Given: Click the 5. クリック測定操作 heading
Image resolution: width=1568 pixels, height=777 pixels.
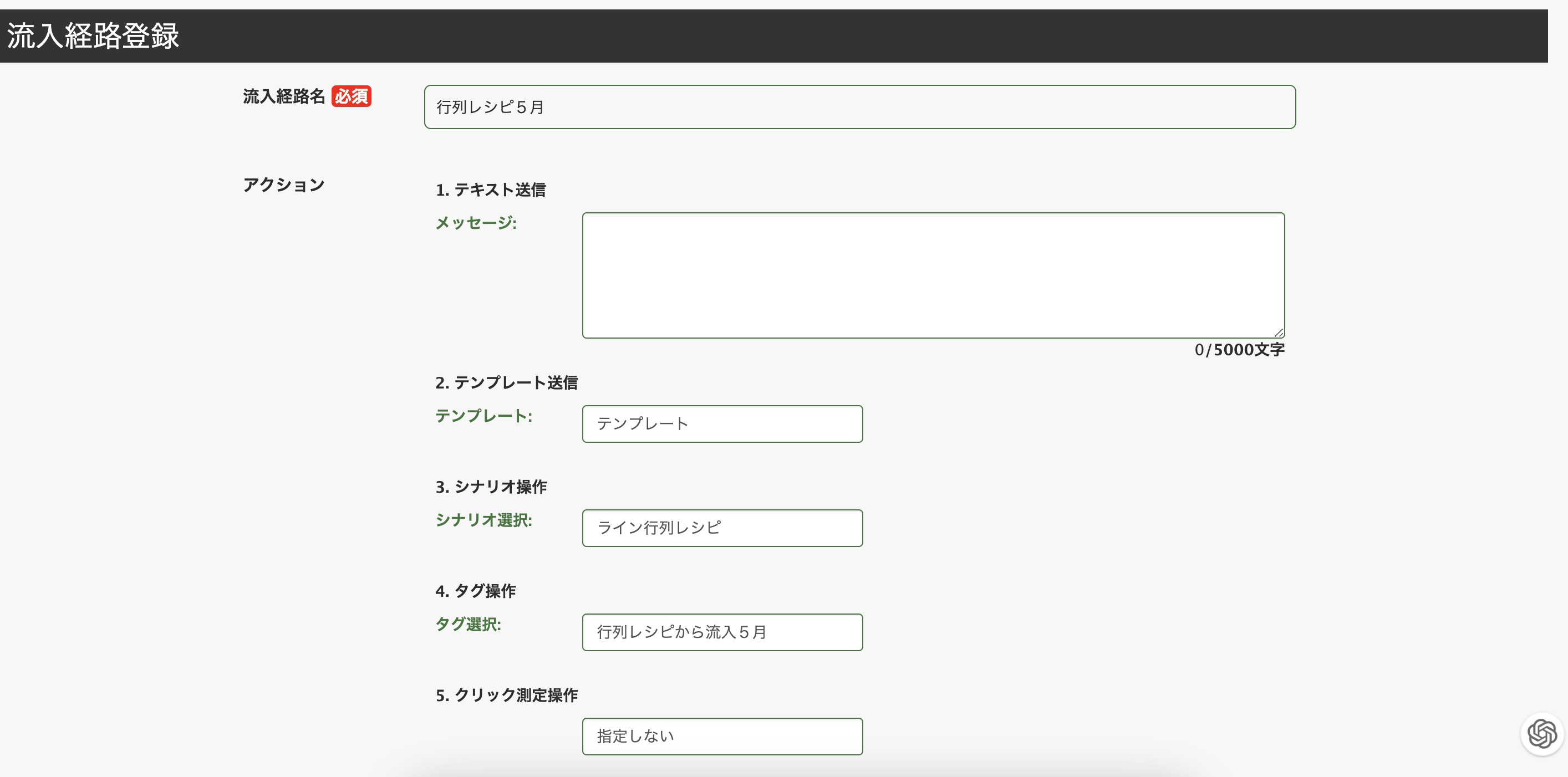Looking at the screenshot, I should point(506,695).
